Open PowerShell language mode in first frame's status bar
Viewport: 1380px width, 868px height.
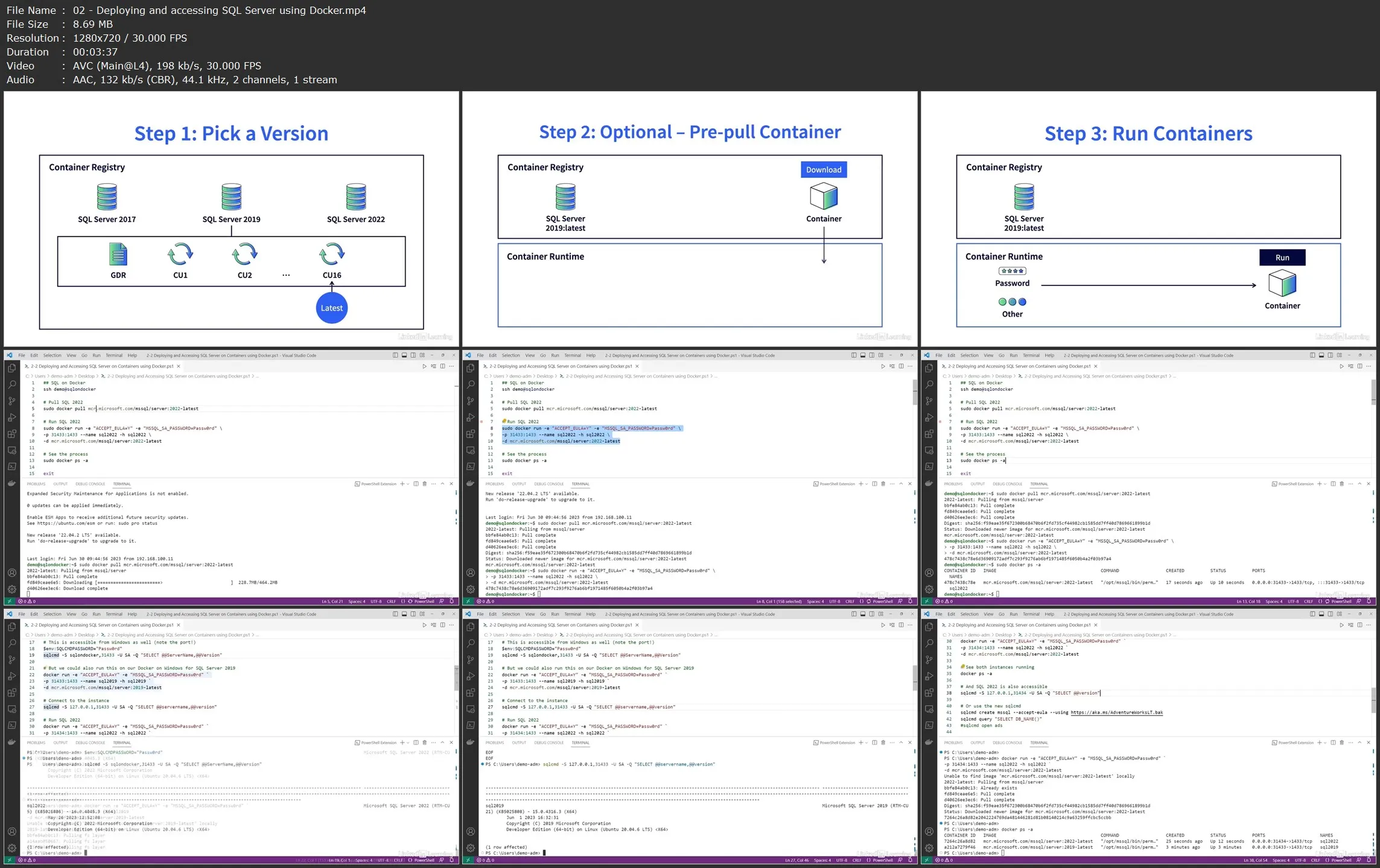(424, 601)
